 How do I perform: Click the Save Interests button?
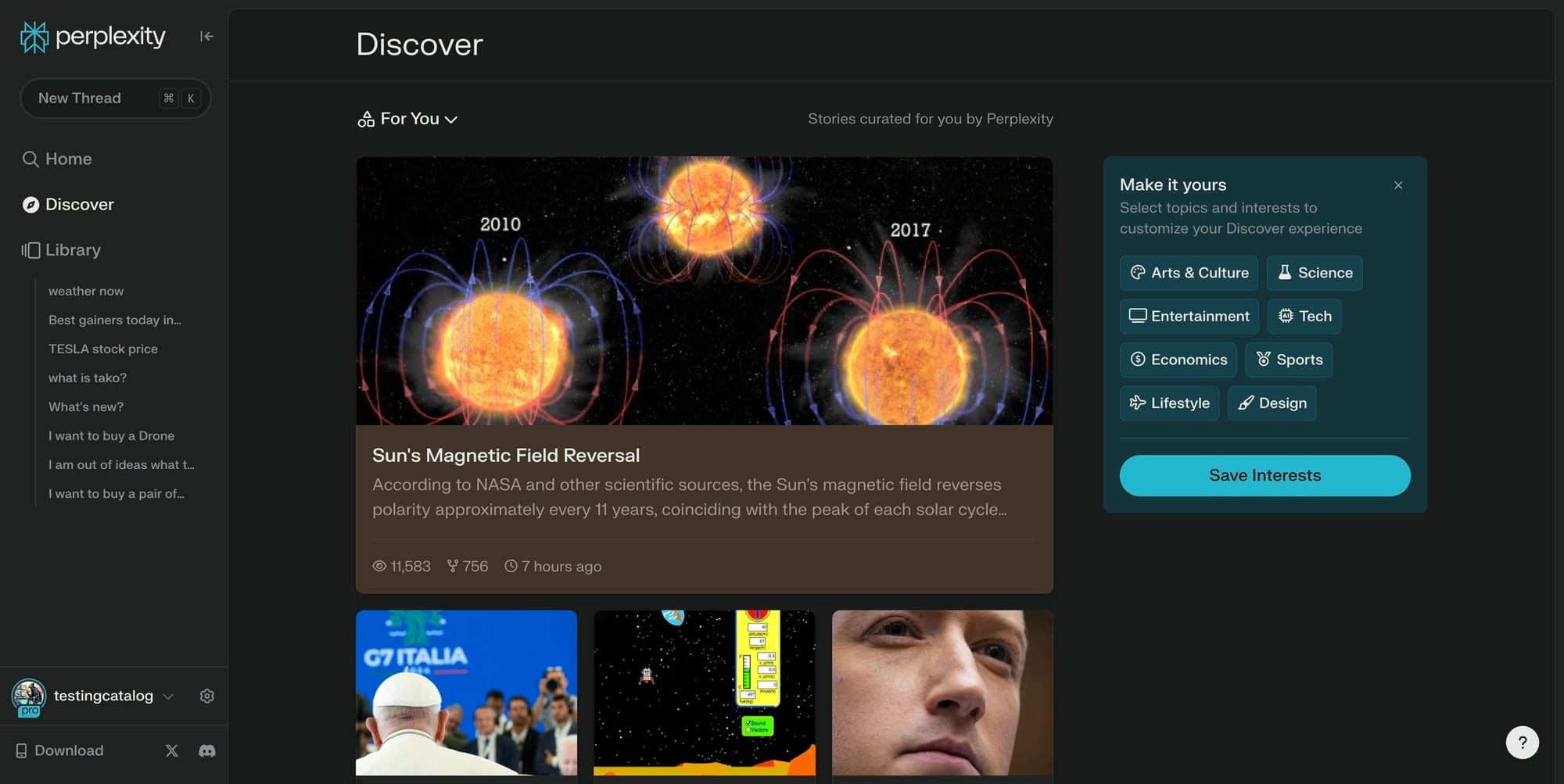(x=1264, y=475)
